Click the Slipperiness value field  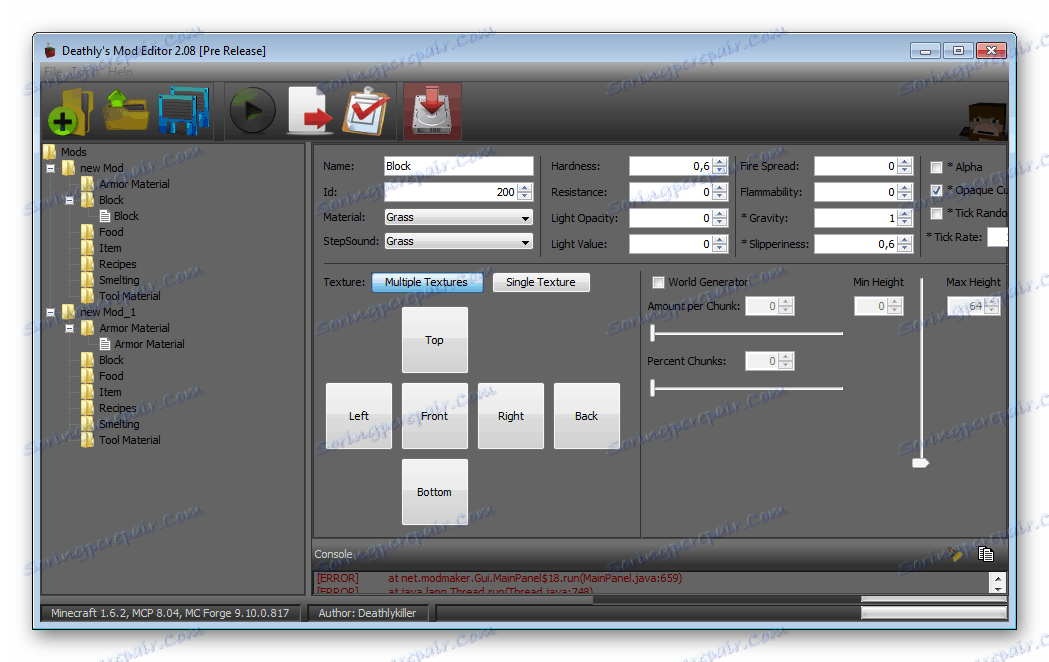coord(856,244)
